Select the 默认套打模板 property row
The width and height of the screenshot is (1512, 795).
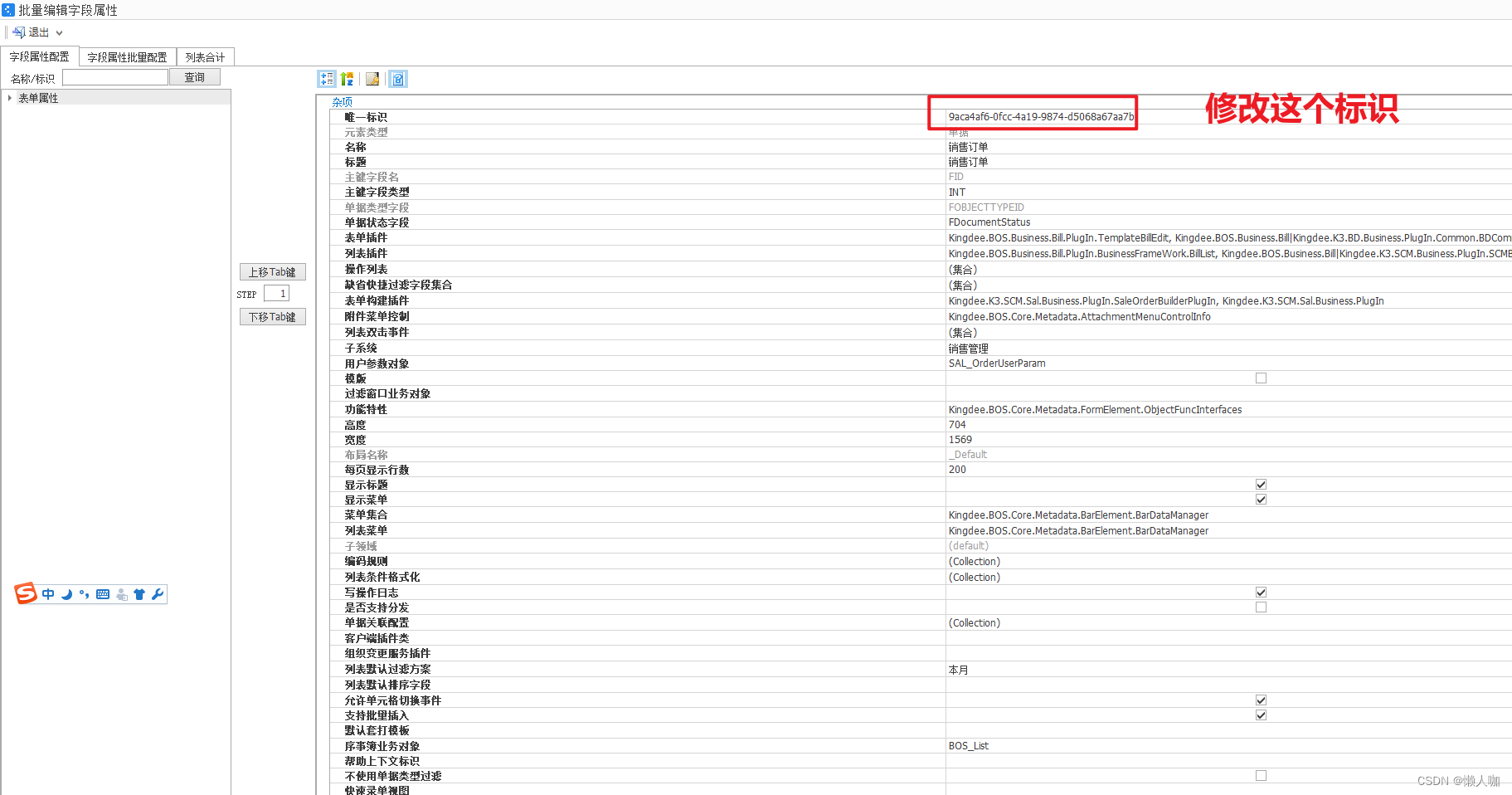click(x=921, y=731)
